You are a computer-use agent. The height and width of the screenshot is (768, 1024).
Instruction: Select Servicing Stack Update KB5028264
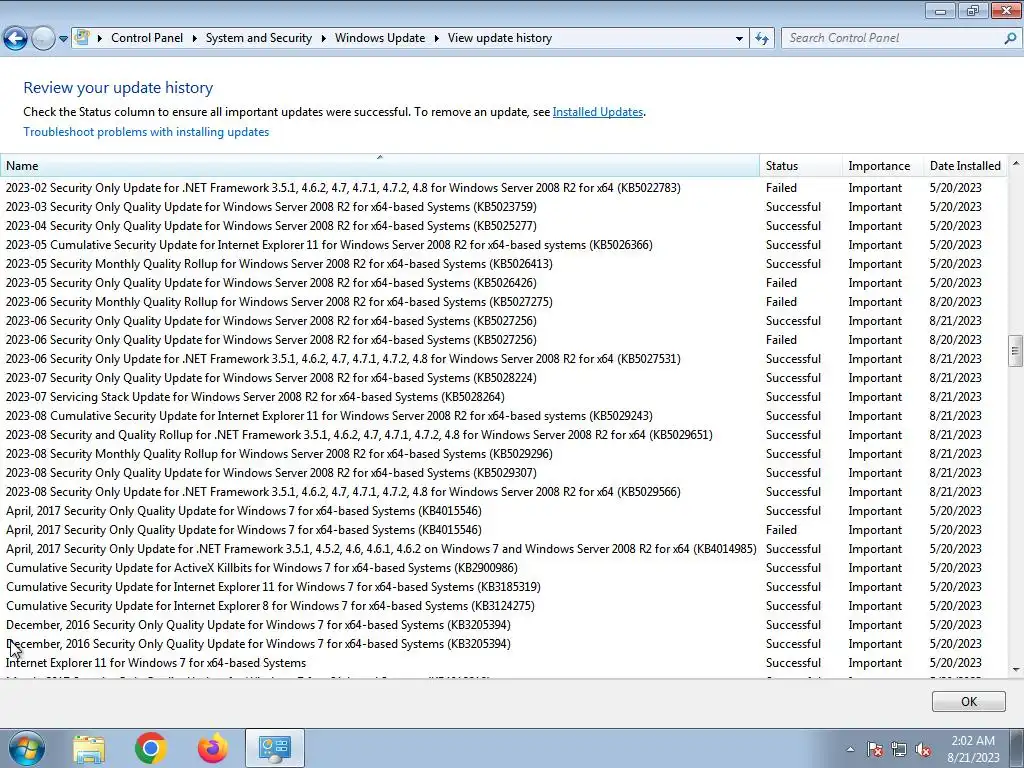point(504,397)
